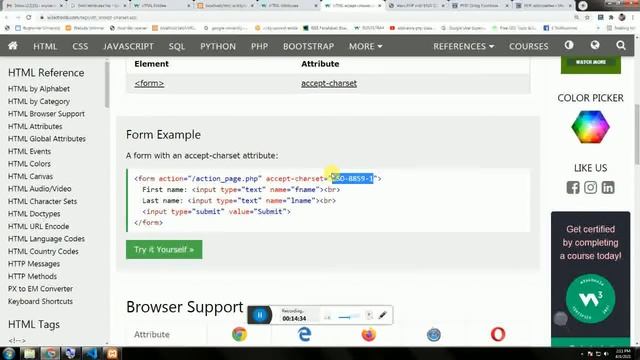Open HTML by Category sidebar link

click(39, 101)
